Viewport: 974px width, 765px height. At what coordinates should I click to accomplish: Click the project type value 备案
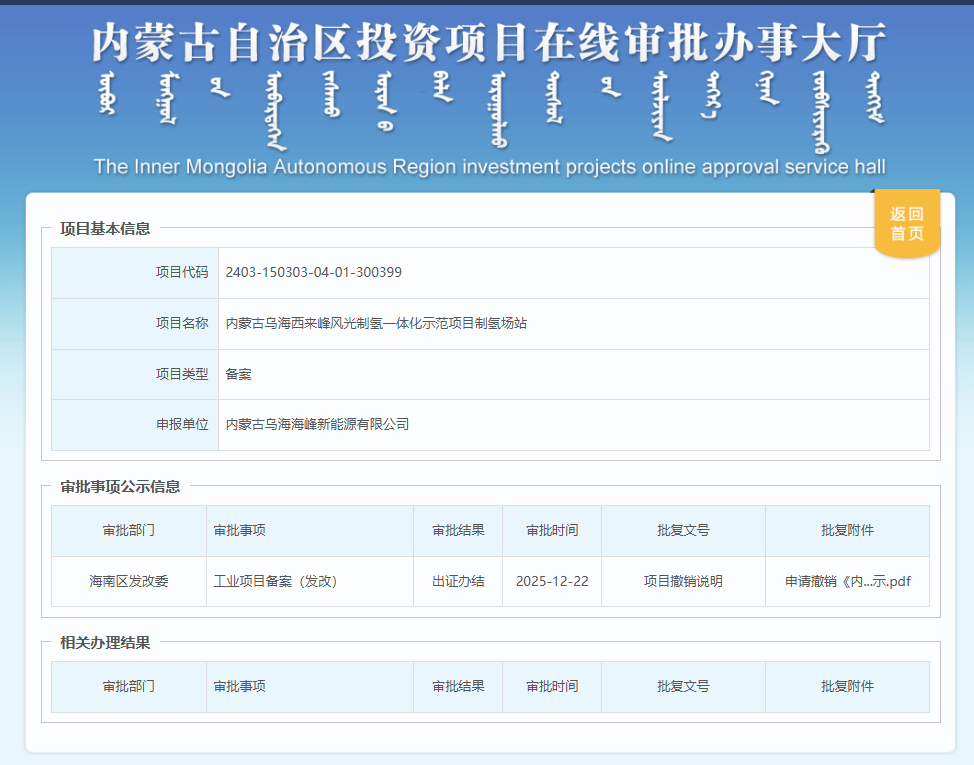(239, 374)
